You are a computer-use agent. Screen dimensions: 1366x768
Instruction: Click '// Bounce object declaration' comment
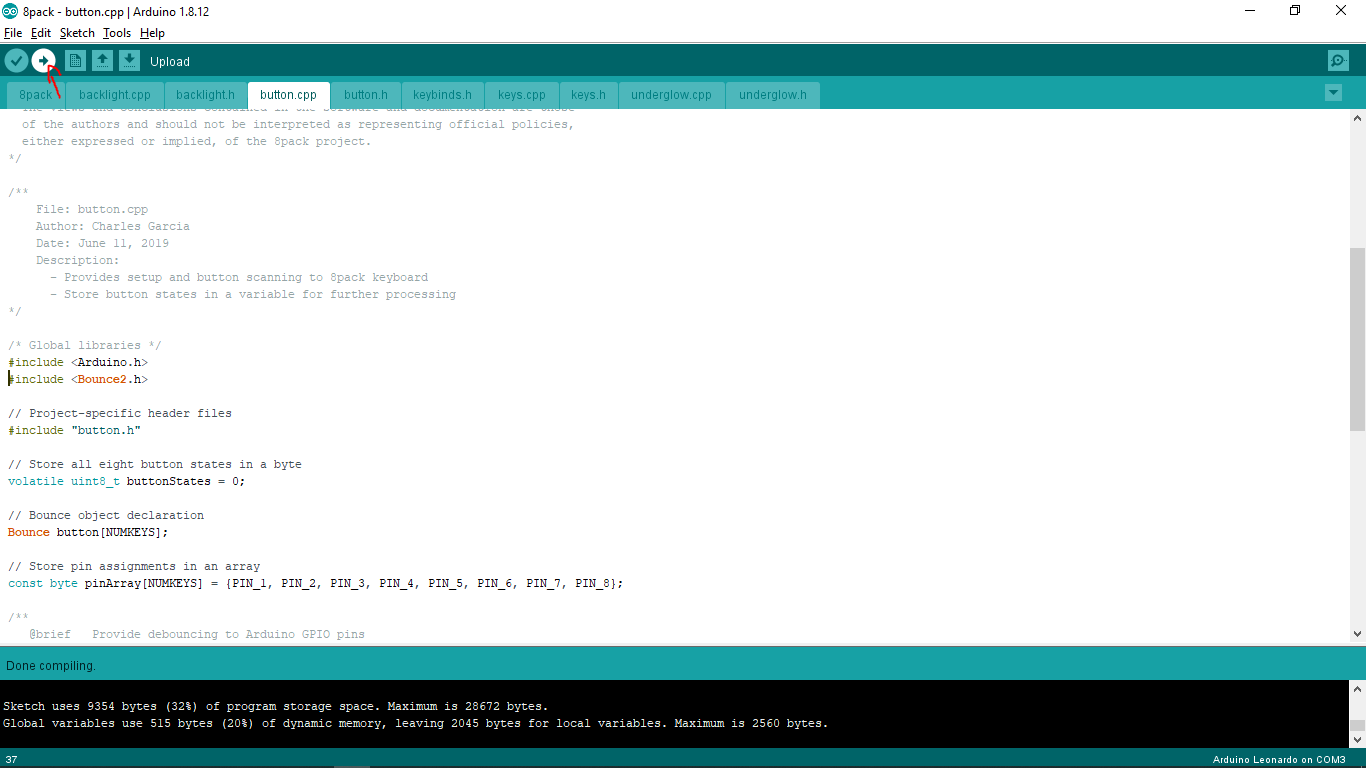coord(106,515)
